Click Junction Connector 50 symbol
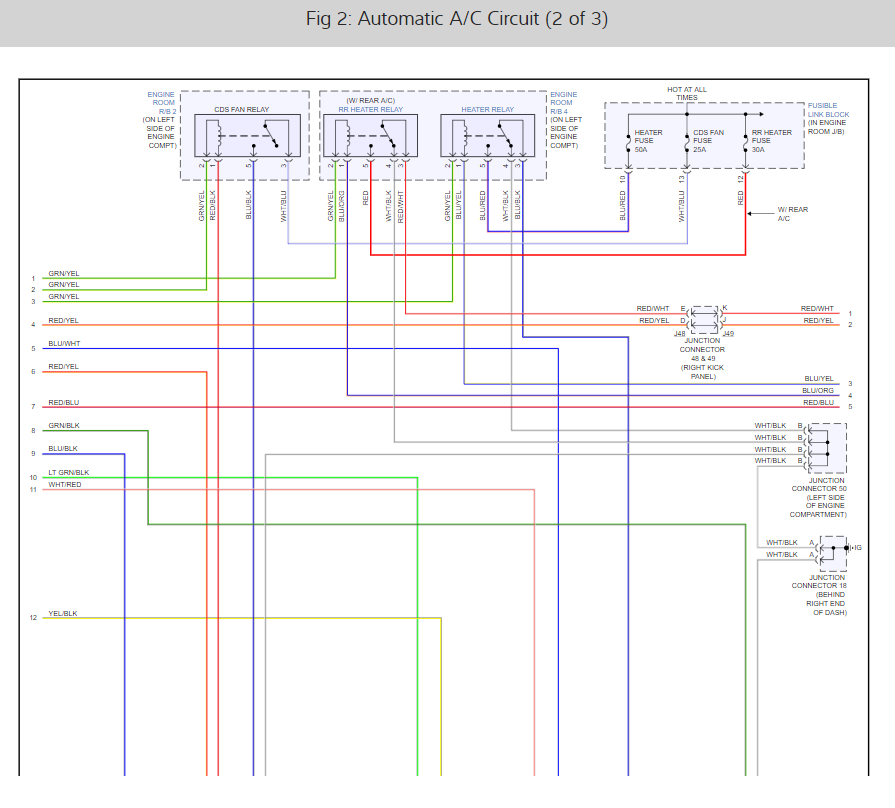 (x=827, y=448)
